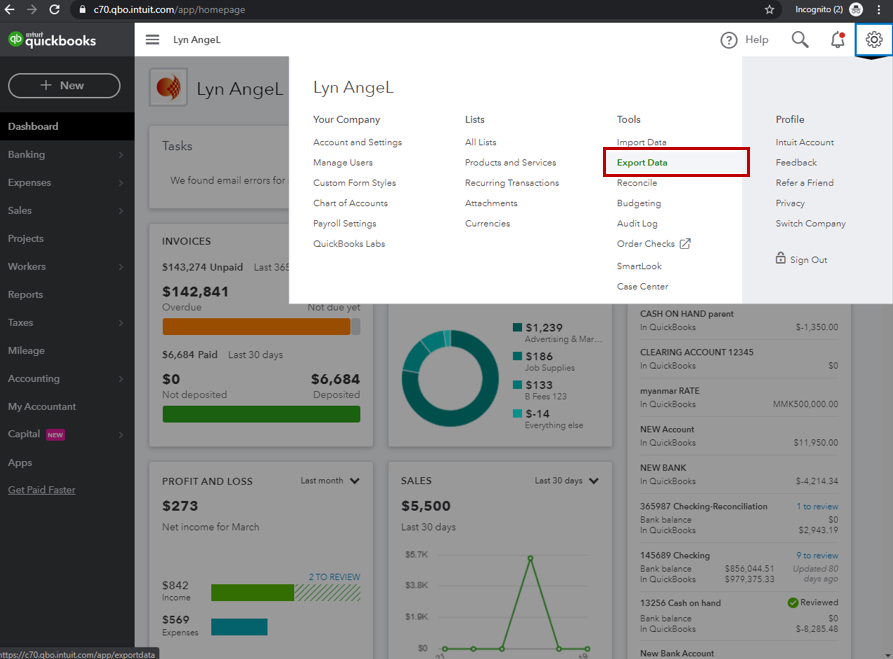Open Manage Users
This screenshot has width=893, height=659.
click(x=343, y=162)
